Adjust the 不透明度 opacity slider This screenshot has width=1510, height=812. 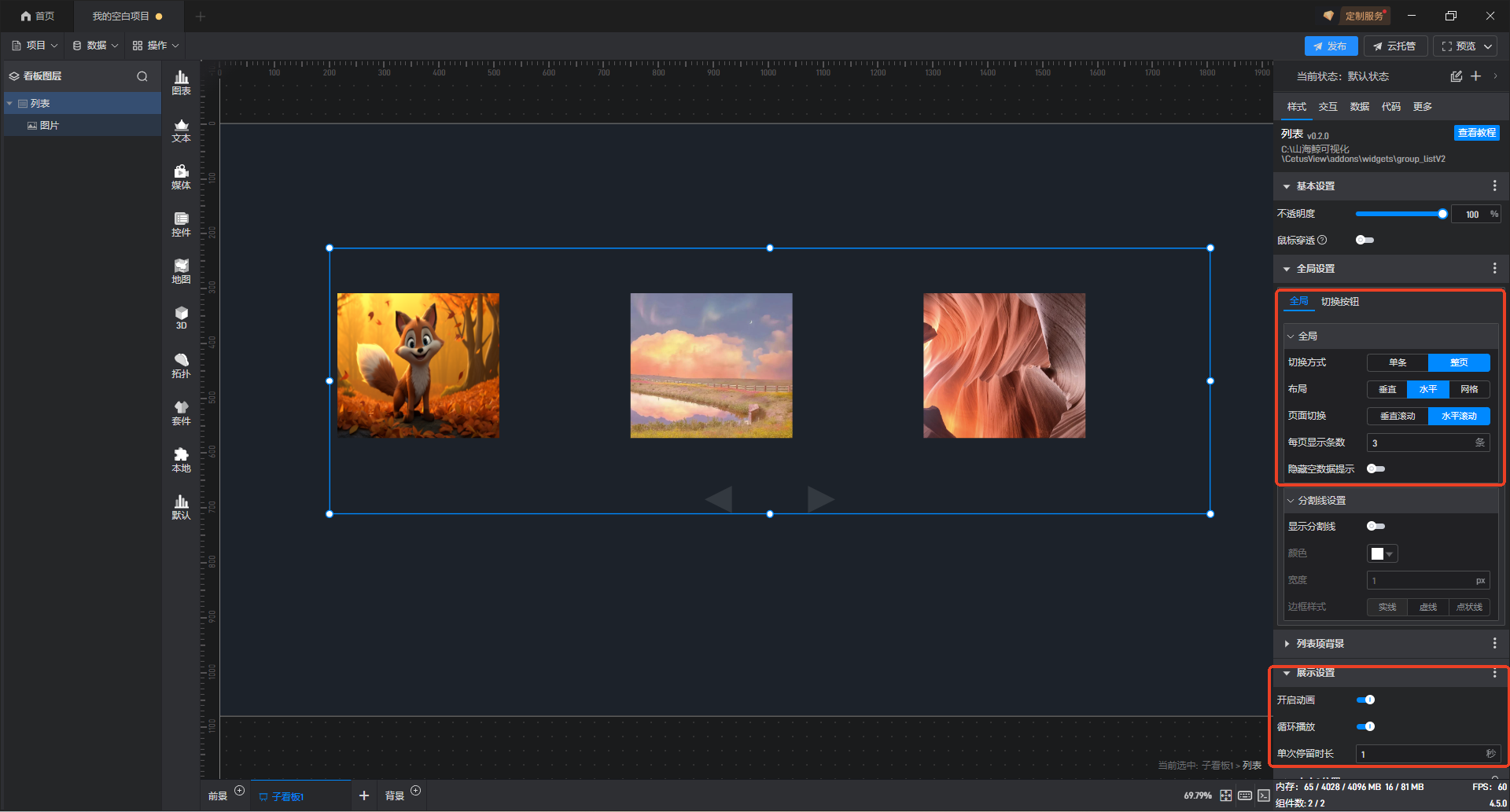click(1399, 214)
